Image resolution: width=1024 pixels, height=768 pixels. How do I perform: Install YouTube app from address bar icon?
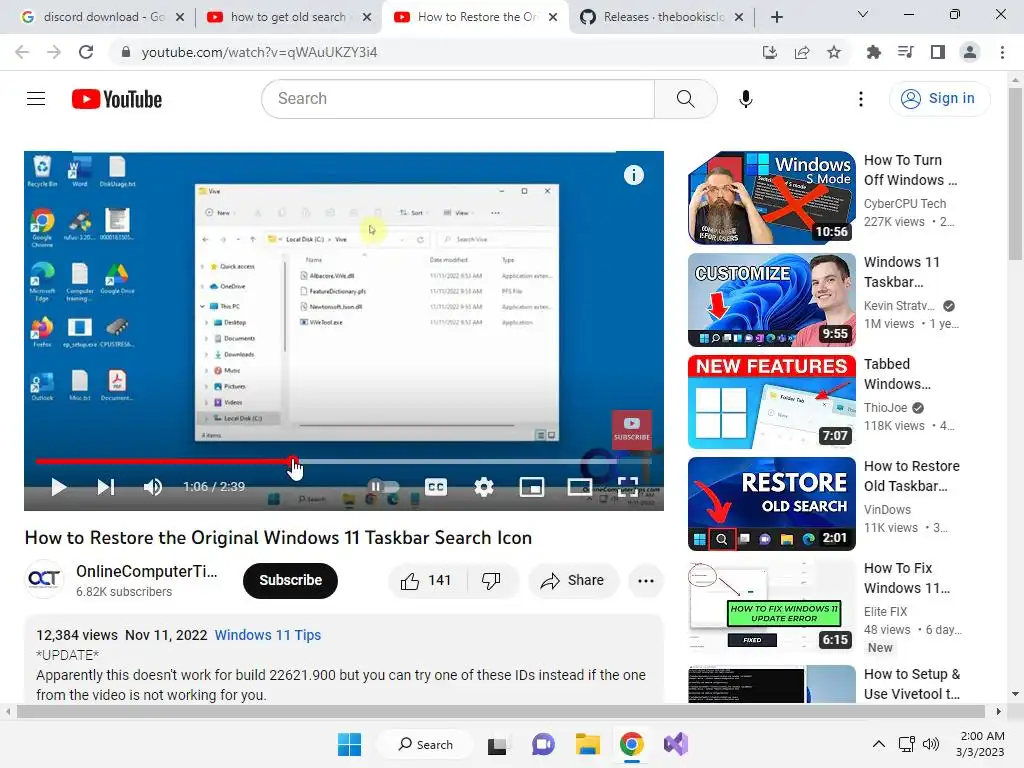770,52
